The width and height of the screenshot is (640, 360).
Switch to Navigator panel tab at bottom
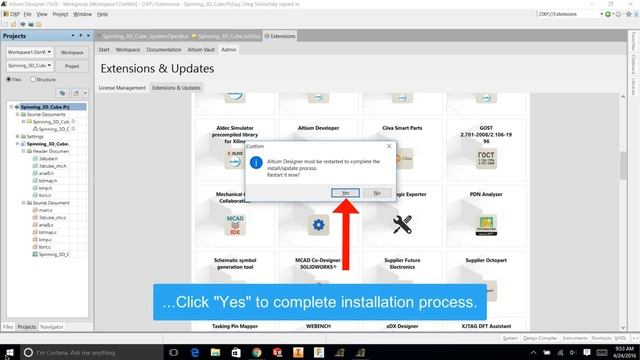coord(51,327)
